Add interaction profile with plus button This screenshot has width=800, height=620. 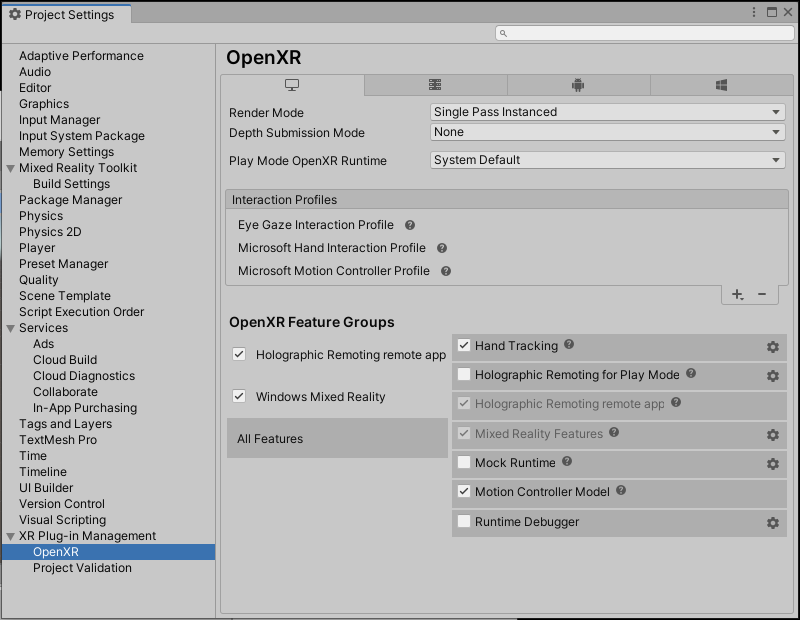(737, 294)
